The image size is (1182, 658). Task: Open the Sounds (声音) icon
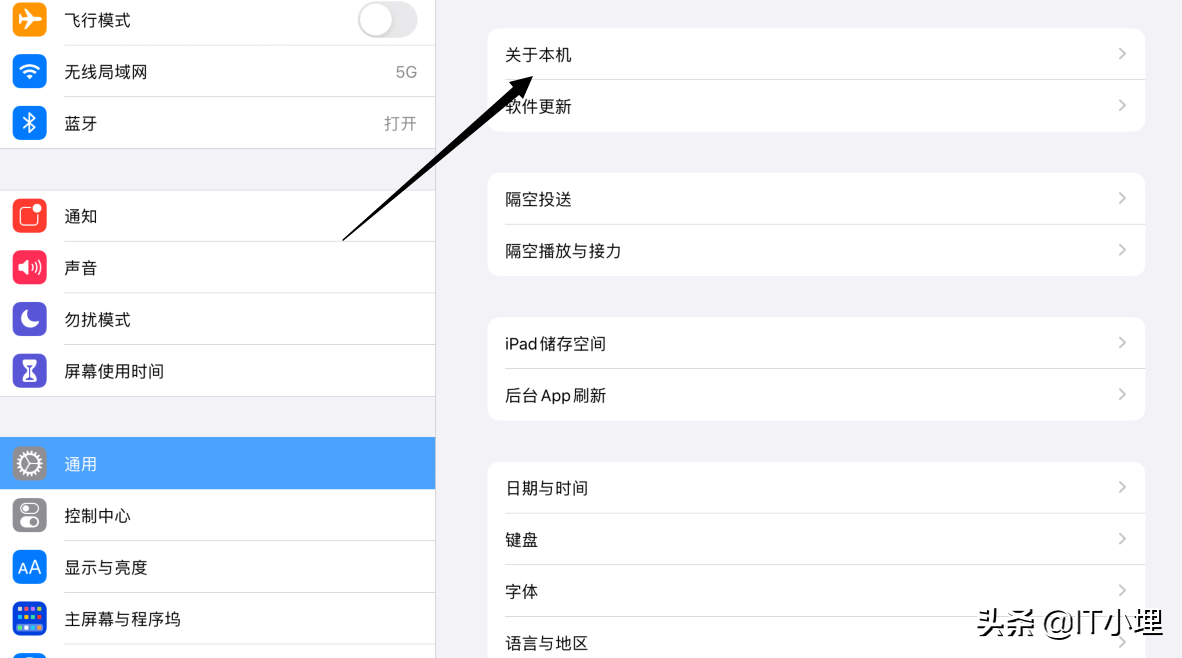(x=29, y=267)
